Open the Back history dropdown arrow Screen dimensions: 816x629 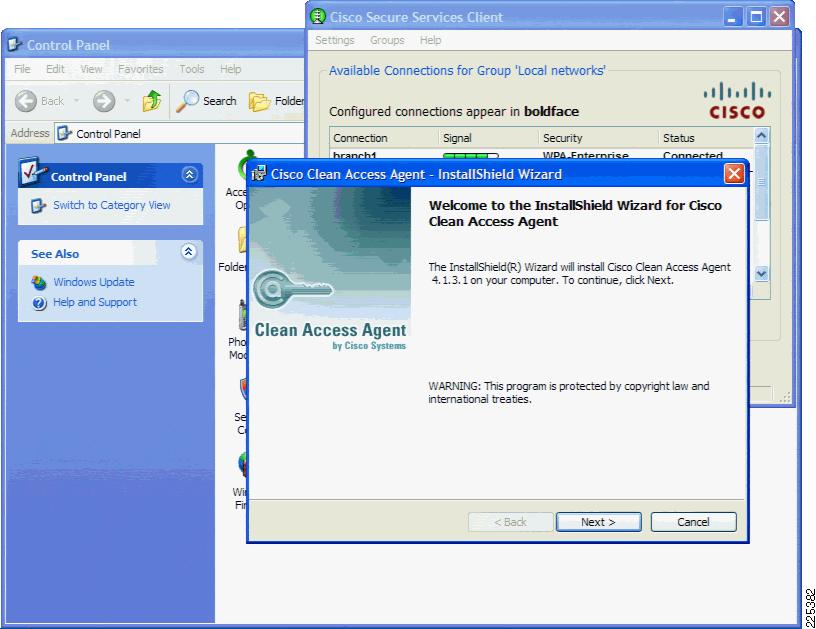(x=76, y=100)
